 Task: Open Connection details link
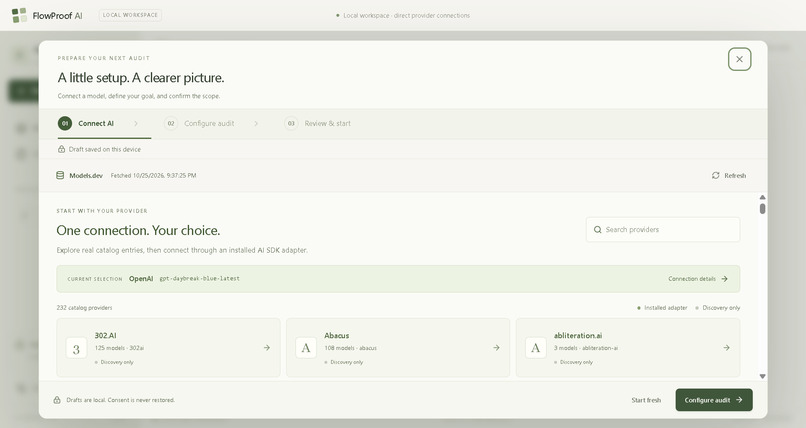[698, 278]
